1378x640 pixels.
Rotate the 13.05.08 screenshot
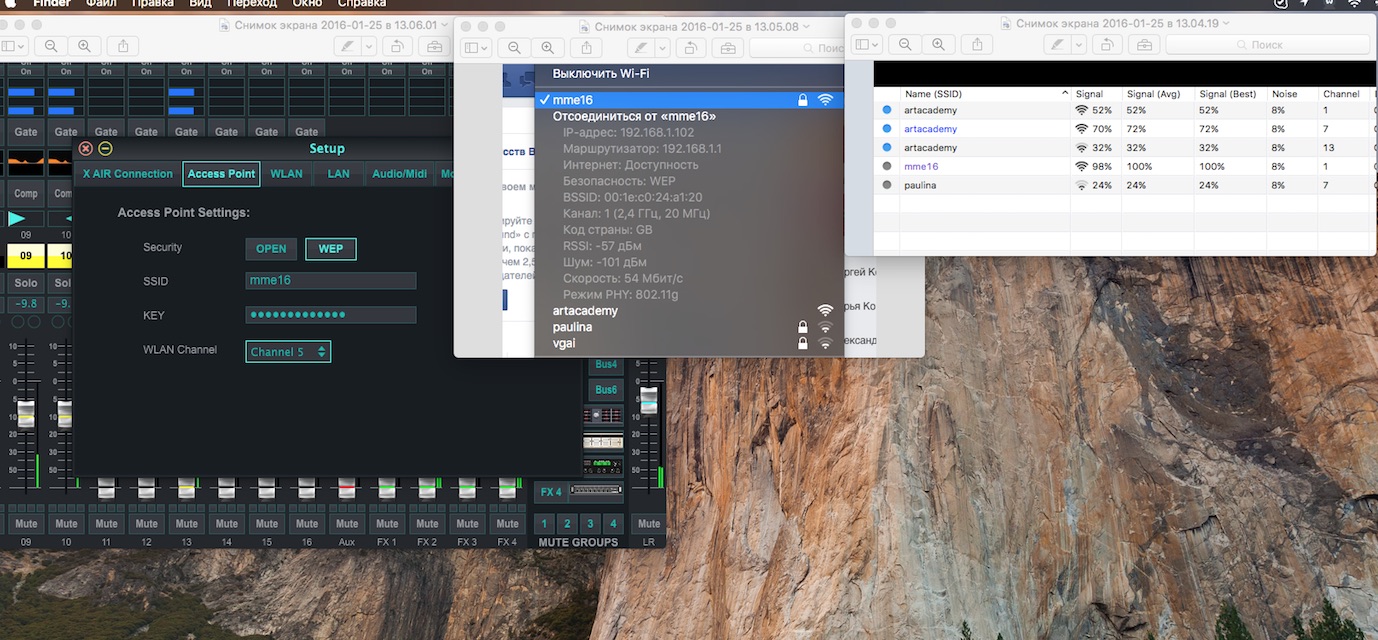click(690, 47)
